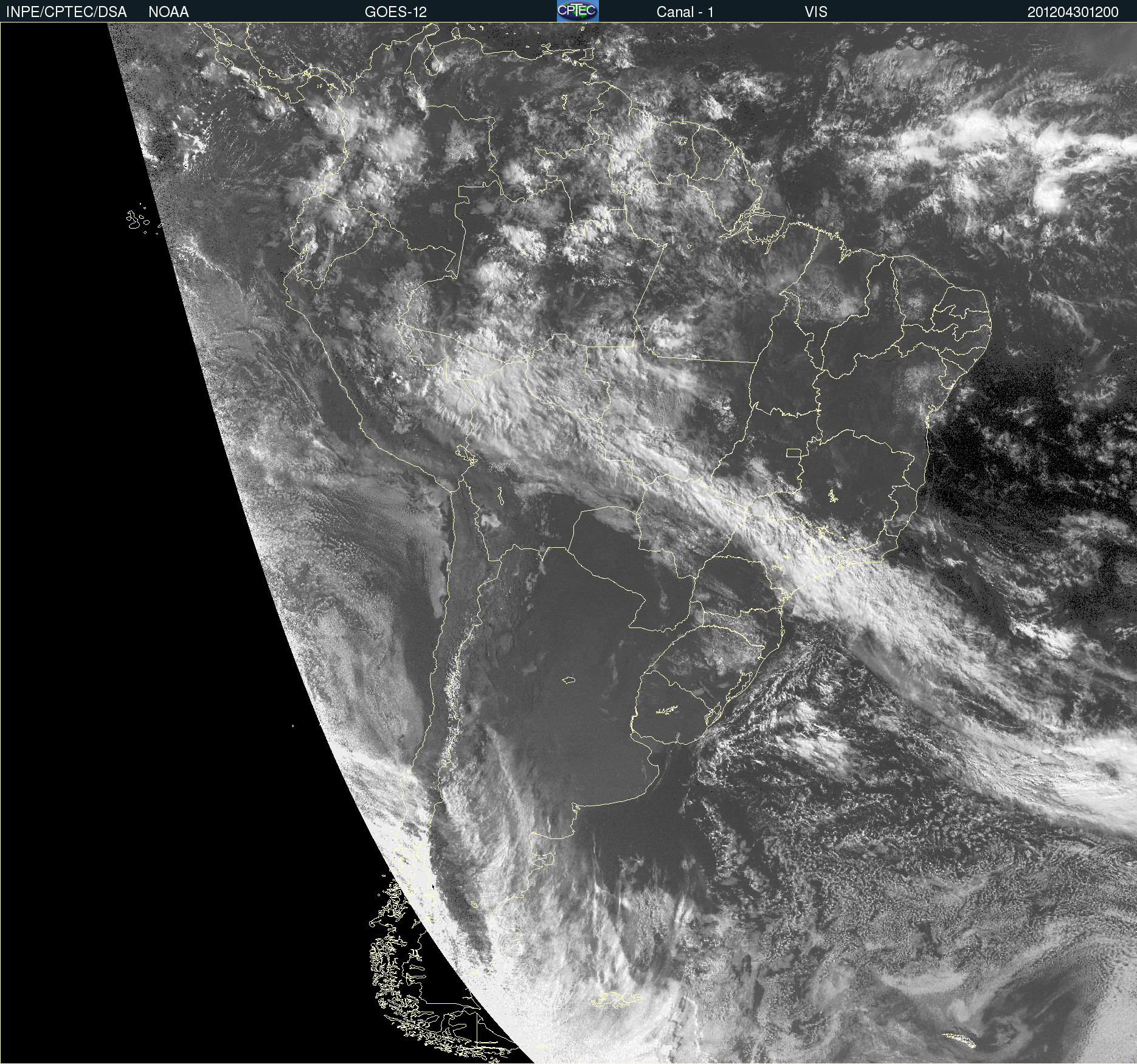Click the NOAA label in the header
Image resolution: width=1137 pixels, height=1064 pixels.
coord(168,12)
